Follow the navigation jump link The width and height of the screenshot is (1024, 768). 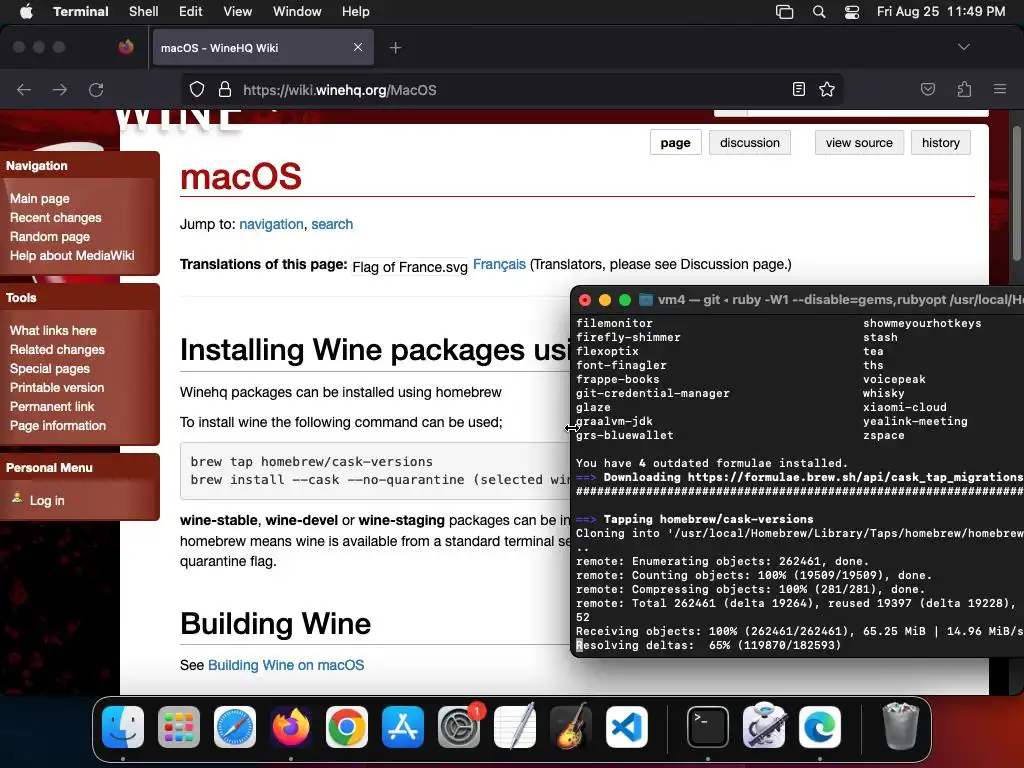click(271, 224)
